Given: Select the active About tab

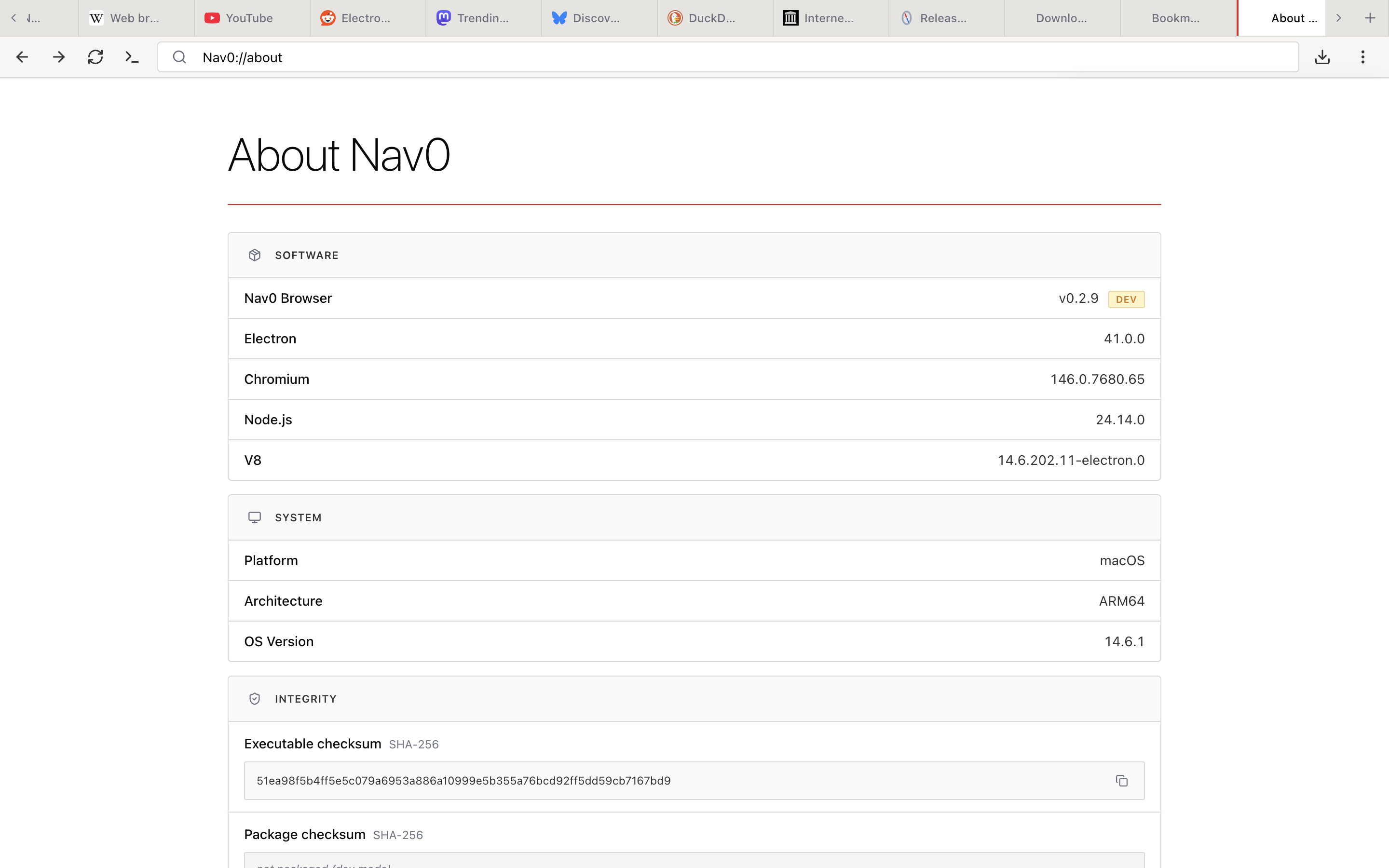Looking at the screenshot, I should pos(1281,18).
